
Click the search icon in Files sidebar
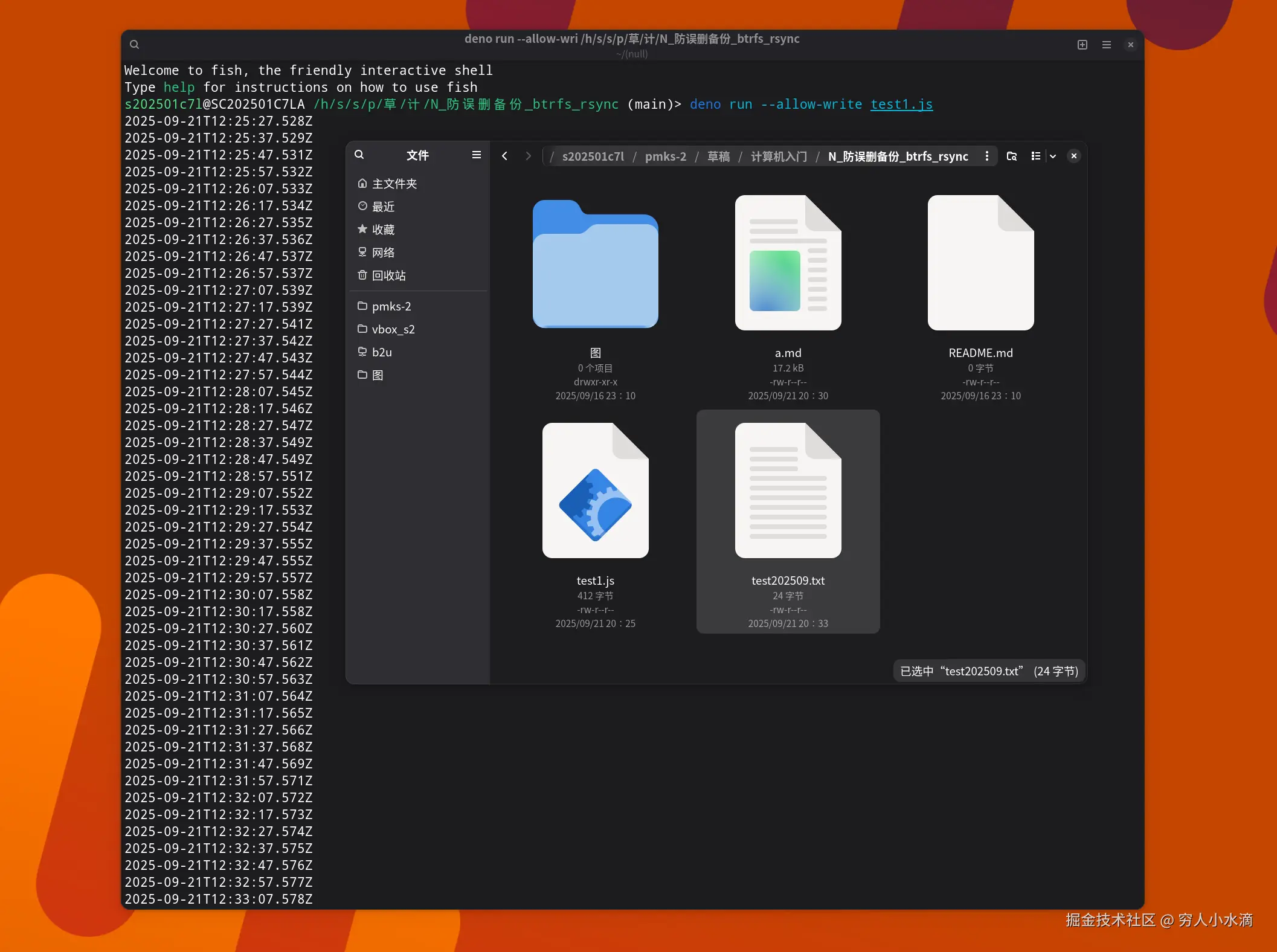click(x=359, y=155)
